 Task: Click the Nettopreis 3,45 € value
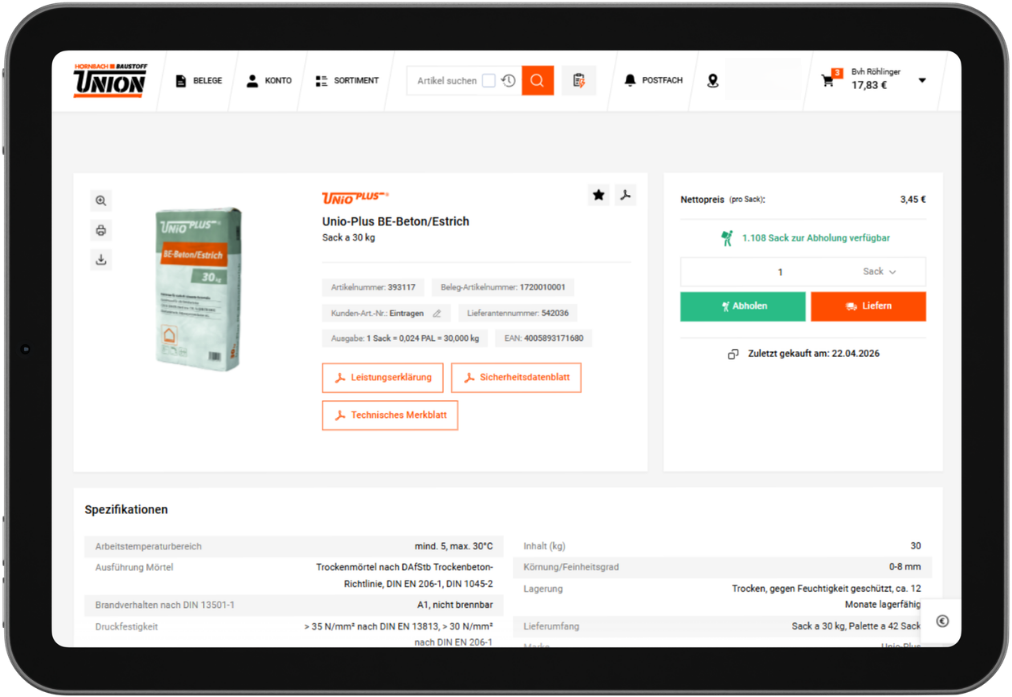pos(913,199)
